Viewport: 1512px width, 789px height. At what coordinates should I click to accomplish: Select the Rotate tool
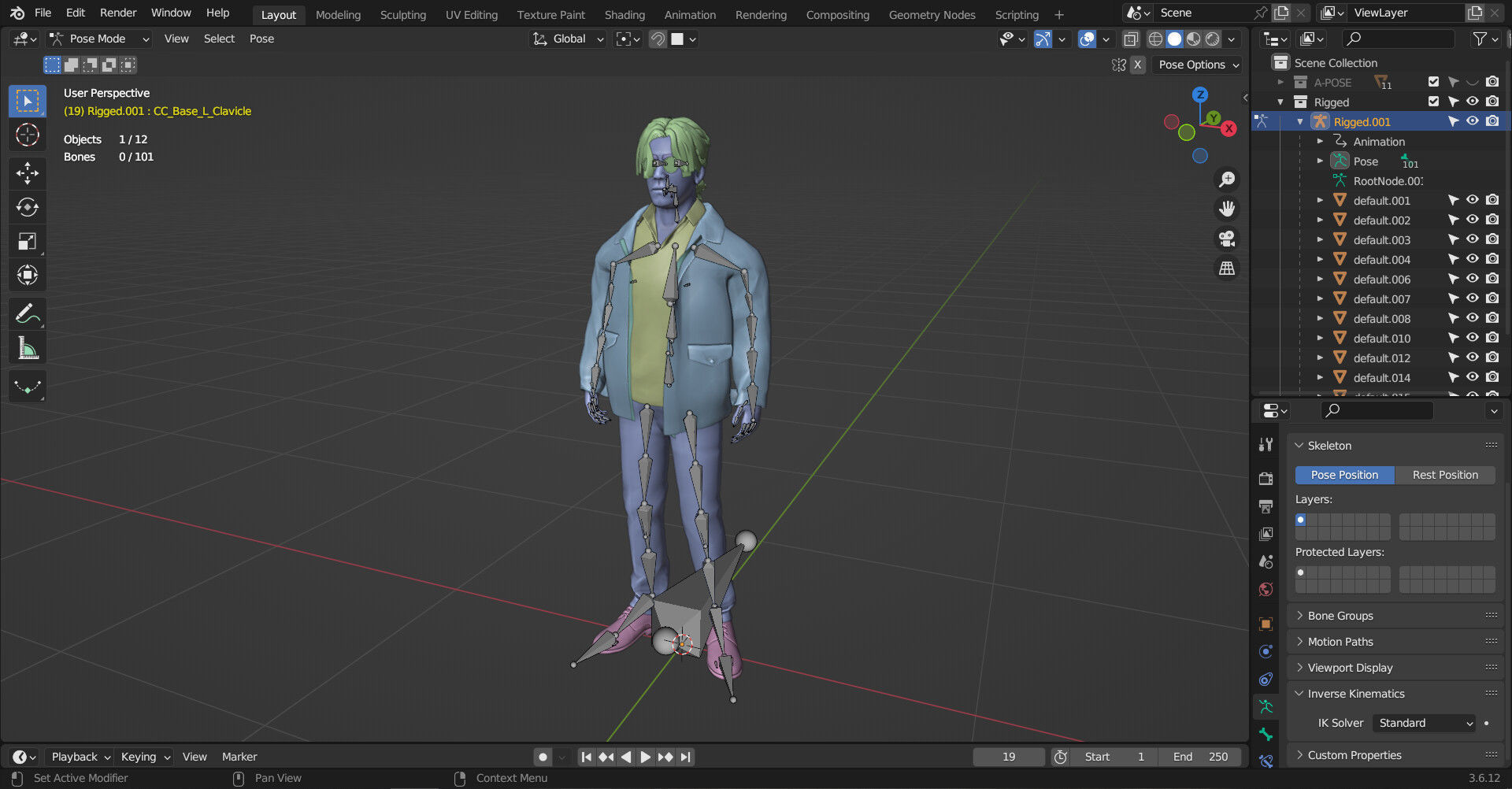28,207
